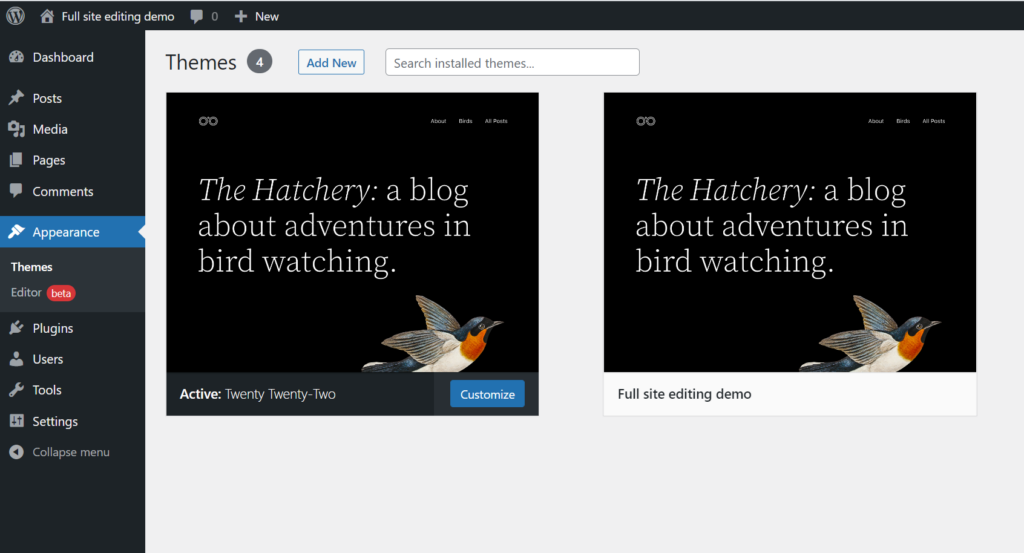Click the Plugins plug icon
Image resolution: width=1024 pixels, height=553 pixels.
point(16,328)
